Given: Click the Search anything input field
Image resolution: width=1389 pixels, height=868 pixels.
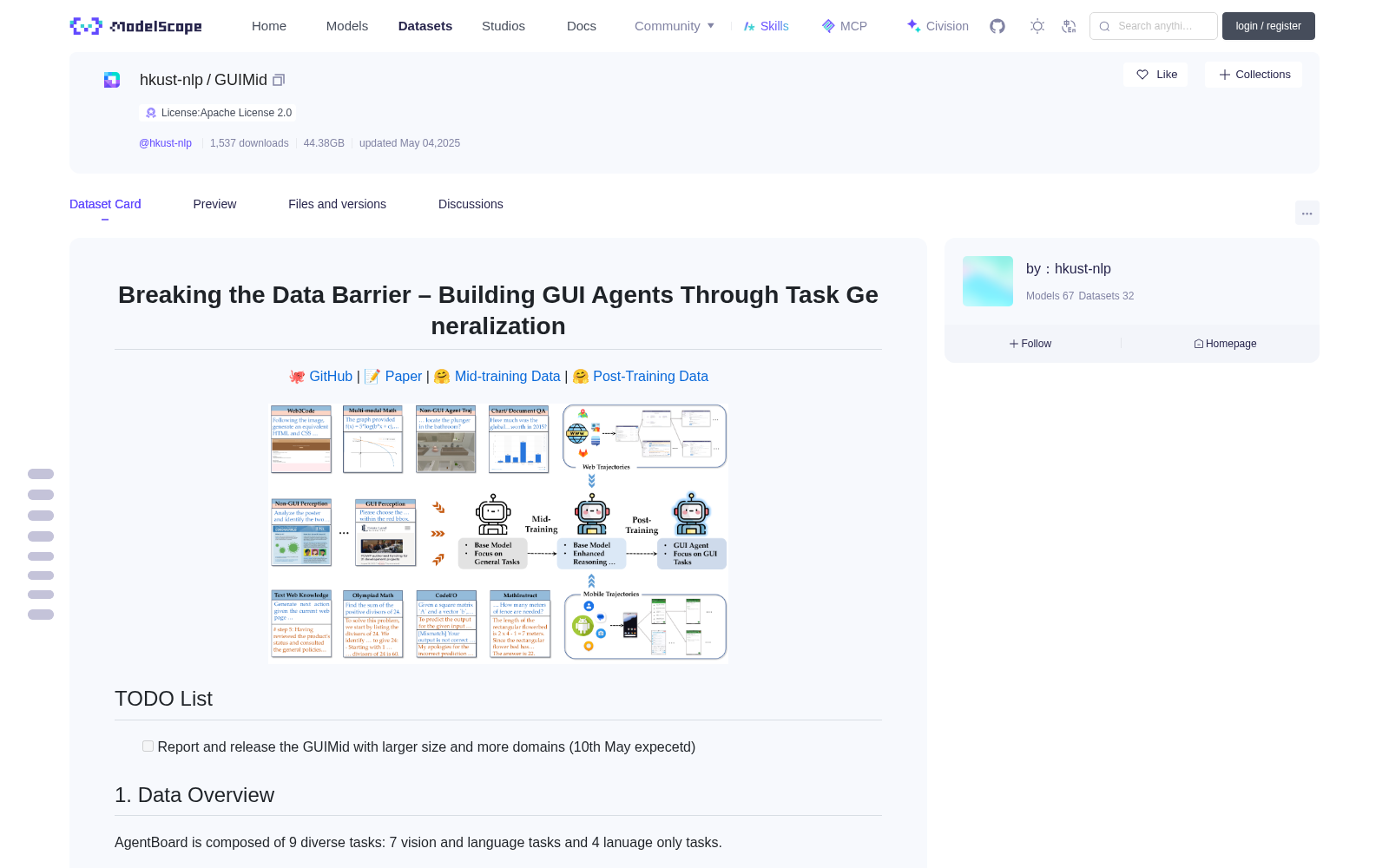Looking at the screenshot, I should pos(1154,26).
